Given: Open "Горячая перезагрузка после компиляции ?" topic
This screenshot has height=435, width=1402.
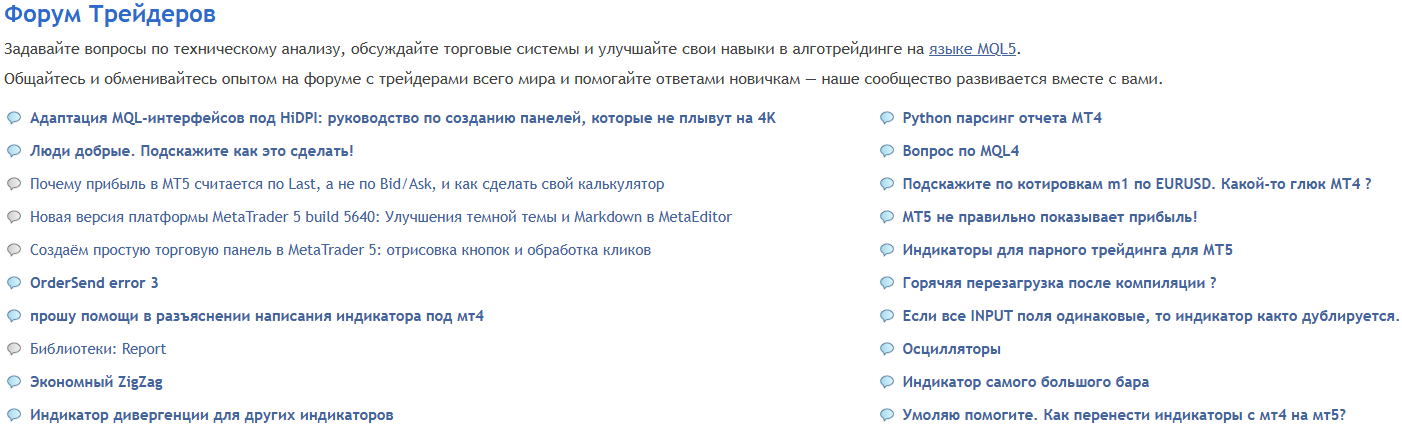Looking at the screenshot, I should [x=1059, y=283].
